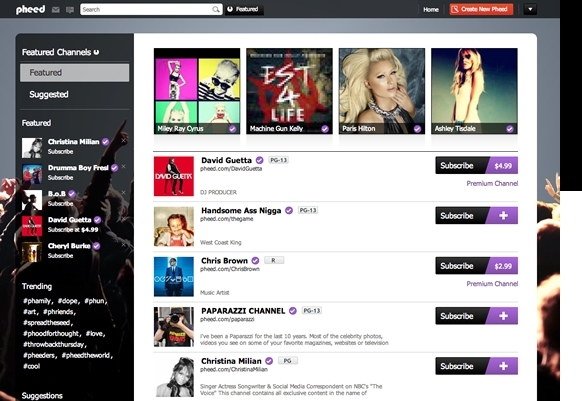The image size is (582, 401).
Task: Click plus icon beside Christina Milian subscribe
Action: tap(503, 366)
